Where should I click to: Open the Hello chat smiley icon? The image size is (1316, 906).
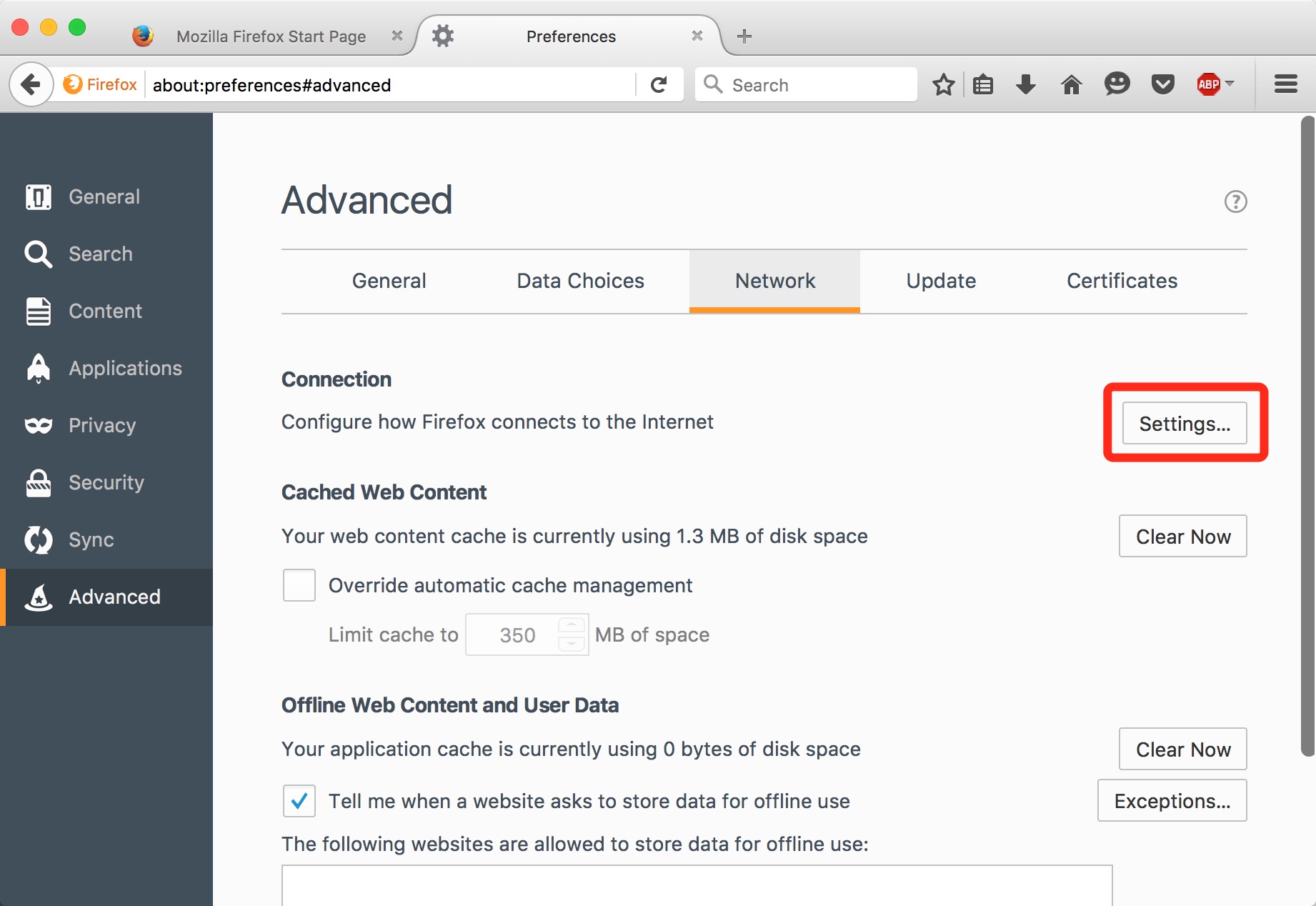click(x=1117, y=84)
